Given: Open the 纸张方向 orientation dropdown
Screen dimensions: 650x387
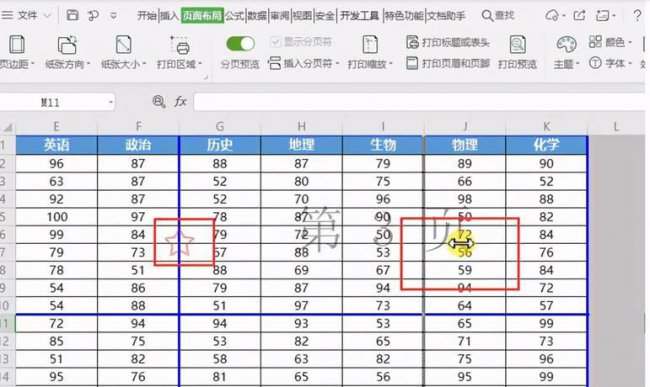Looking at the screenshot, I should pyautogui.click(x=67, y=52).
